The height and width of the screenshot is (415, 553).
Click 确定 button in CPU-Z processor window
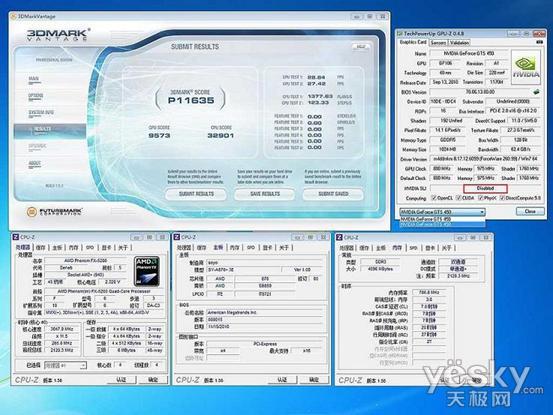tap(153, 380)
